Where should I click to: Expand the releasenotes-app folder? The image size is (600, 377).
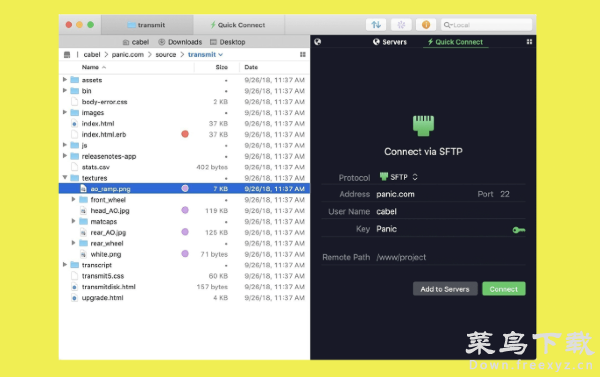coord(65,156)
